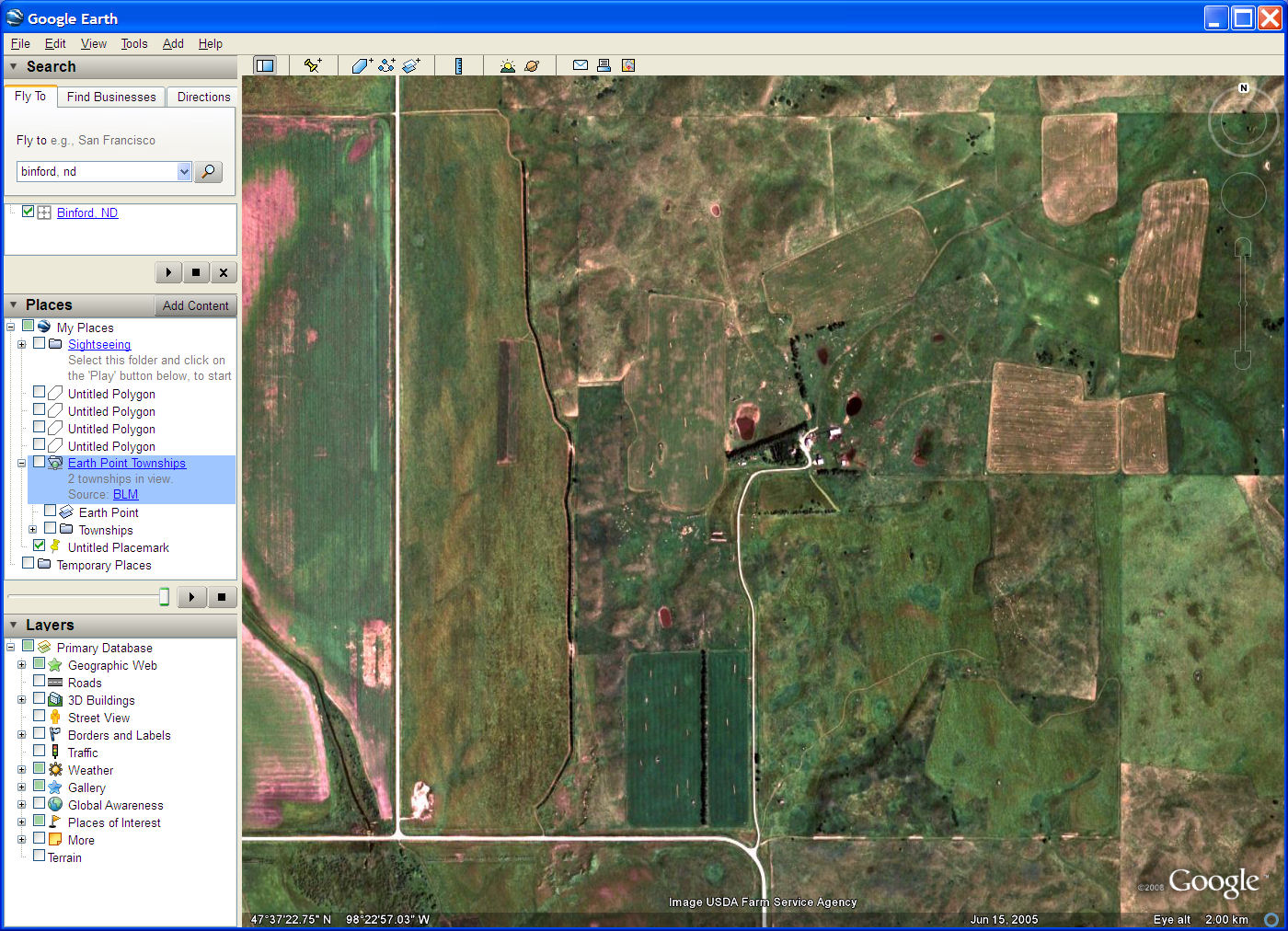Uncheck the Binford, ND search result
Screen dimensions: 1288x931
[x=28, y=212]
